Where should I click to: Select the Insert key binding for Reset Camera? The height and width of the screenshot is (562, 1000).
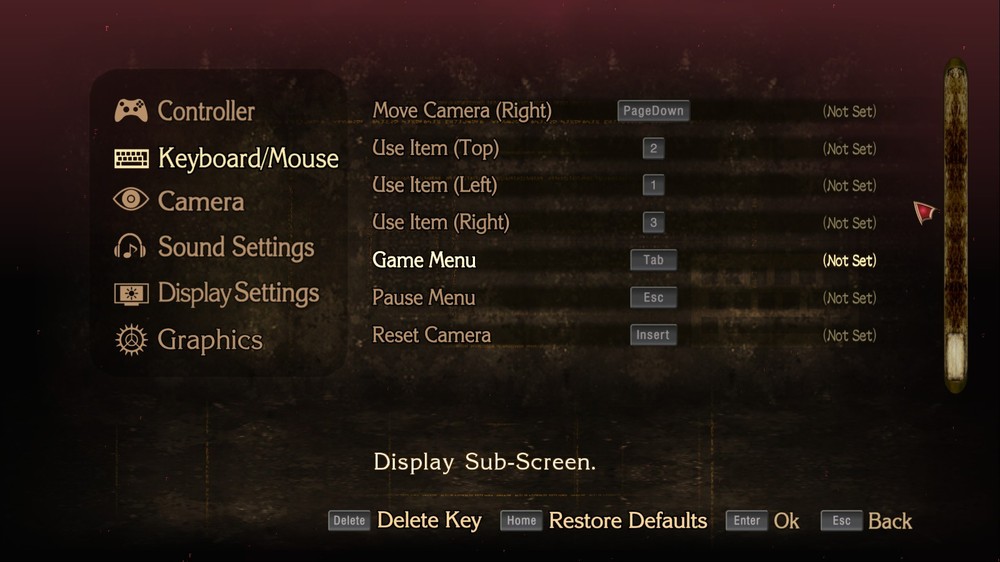click(x=653, y=334)
